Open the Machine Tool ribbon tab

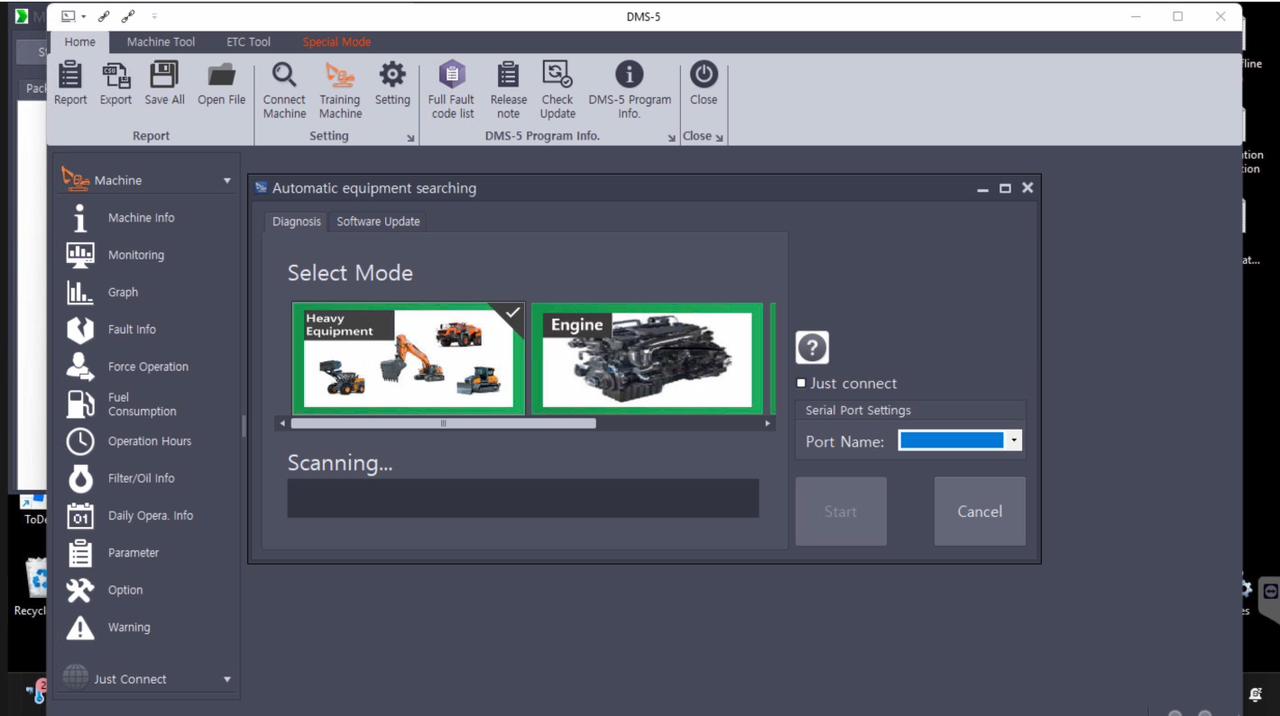[161, 42]
